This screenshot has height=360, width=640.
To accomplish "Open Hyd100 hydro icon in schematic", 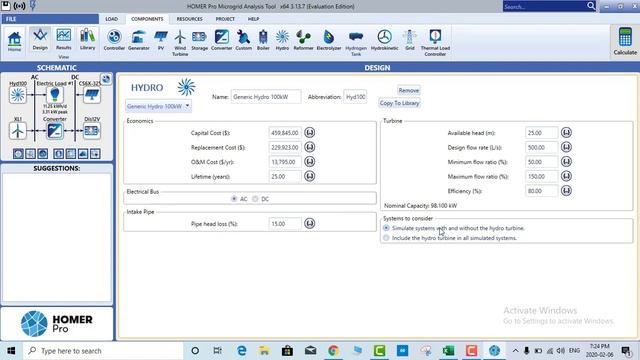I will (18, 95).
